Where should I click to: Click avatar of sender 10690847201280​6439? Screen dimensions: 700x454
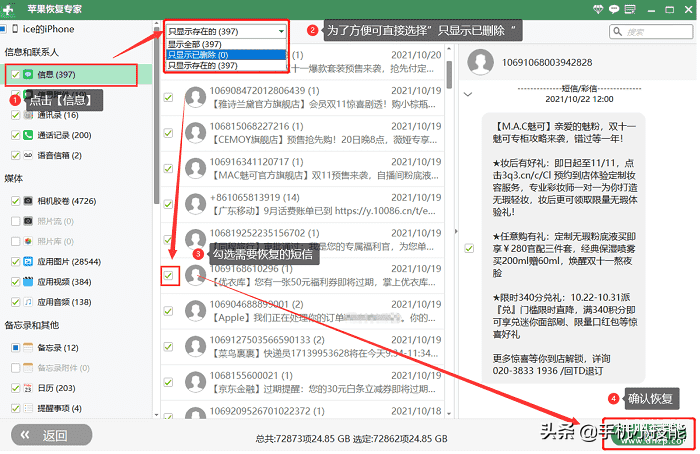pyautogui.click(x=196, y=97)
